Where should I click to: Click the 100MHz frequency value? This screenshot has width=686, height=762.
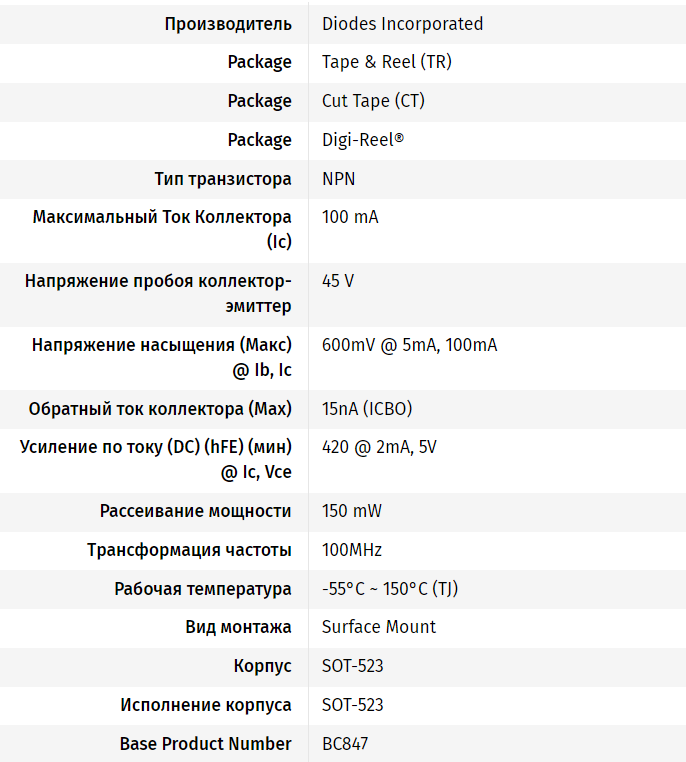click(352, 550)
